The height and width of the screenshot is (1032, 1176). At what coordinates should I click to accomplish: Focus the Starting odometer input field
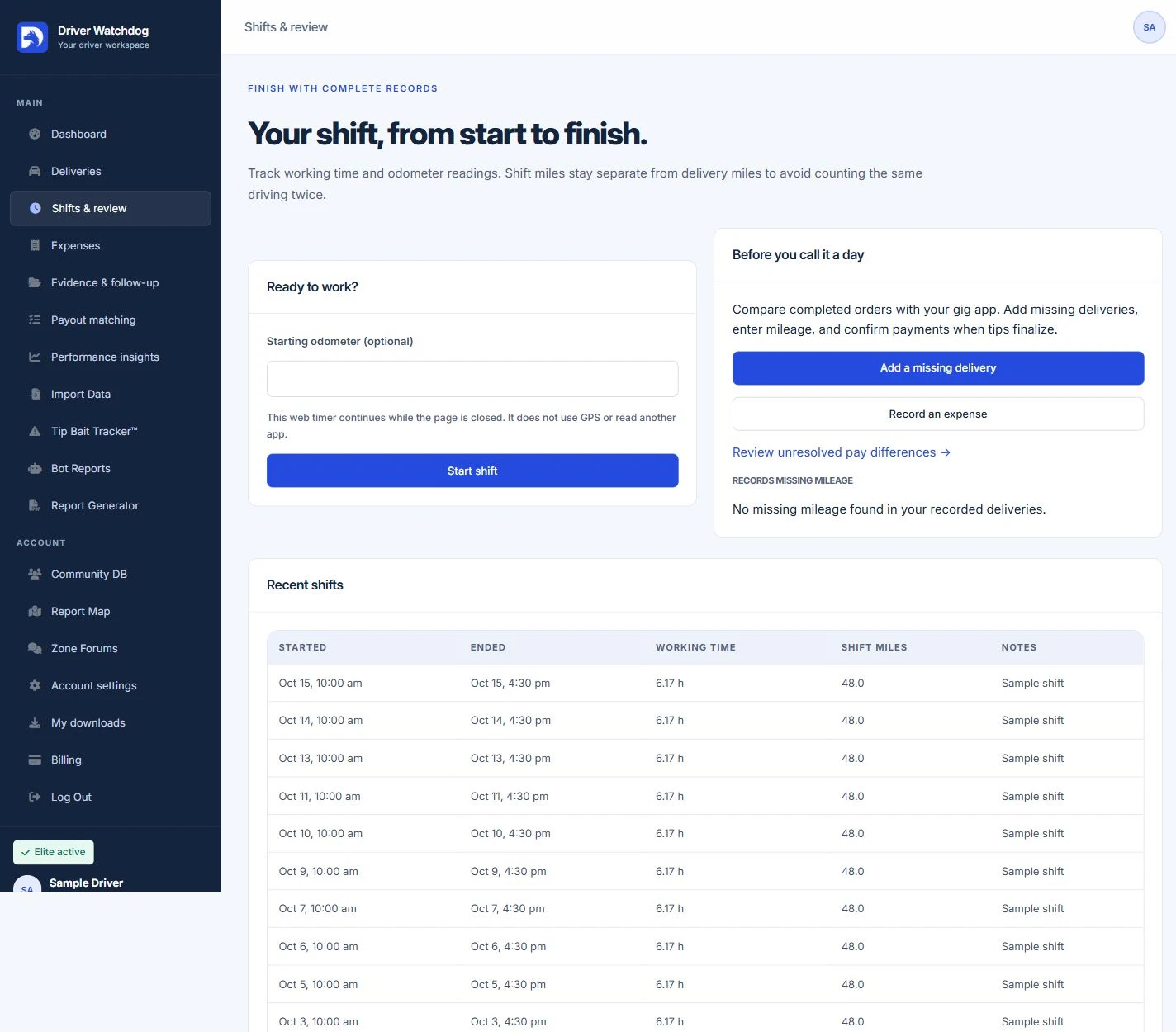[472, 379]
